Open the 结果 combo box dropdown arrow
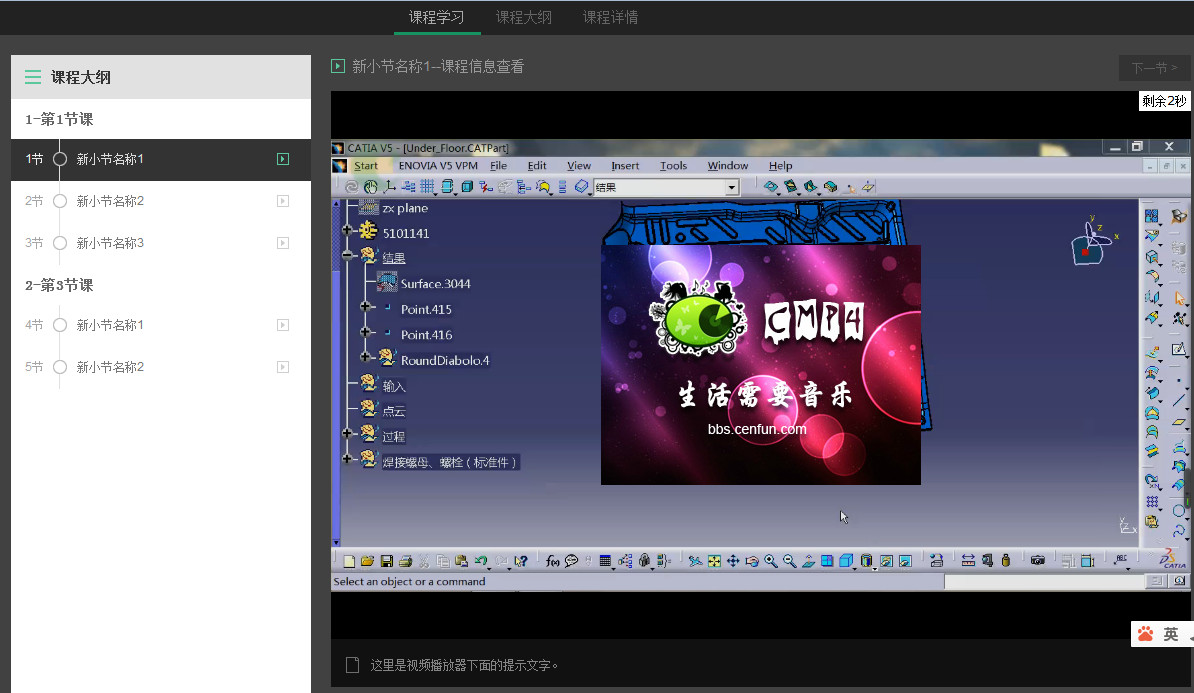Image resolution: width=1194 pixels, height=693 pixels. click(x=731, y=187)
